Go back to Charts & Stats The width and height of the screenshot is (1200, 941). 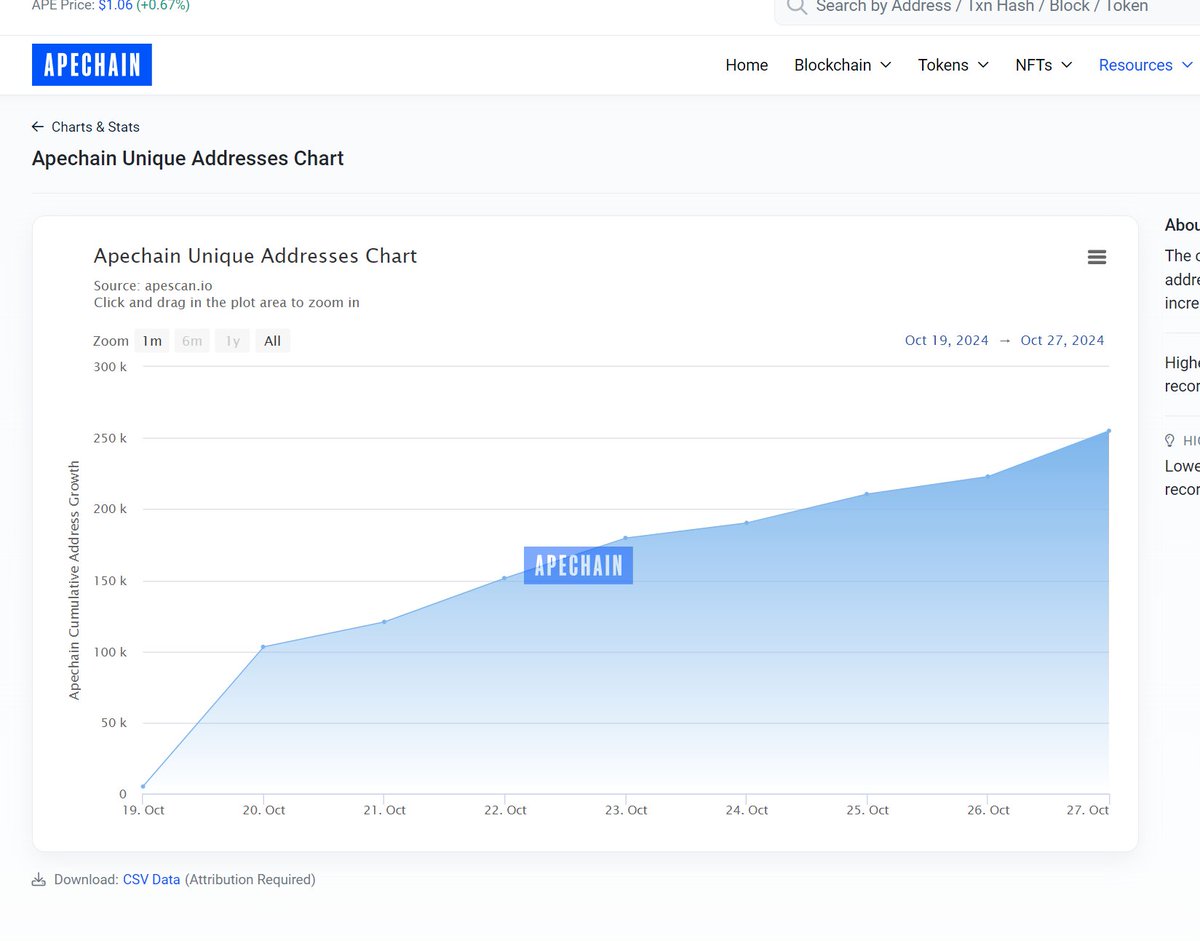click(96, 127)
